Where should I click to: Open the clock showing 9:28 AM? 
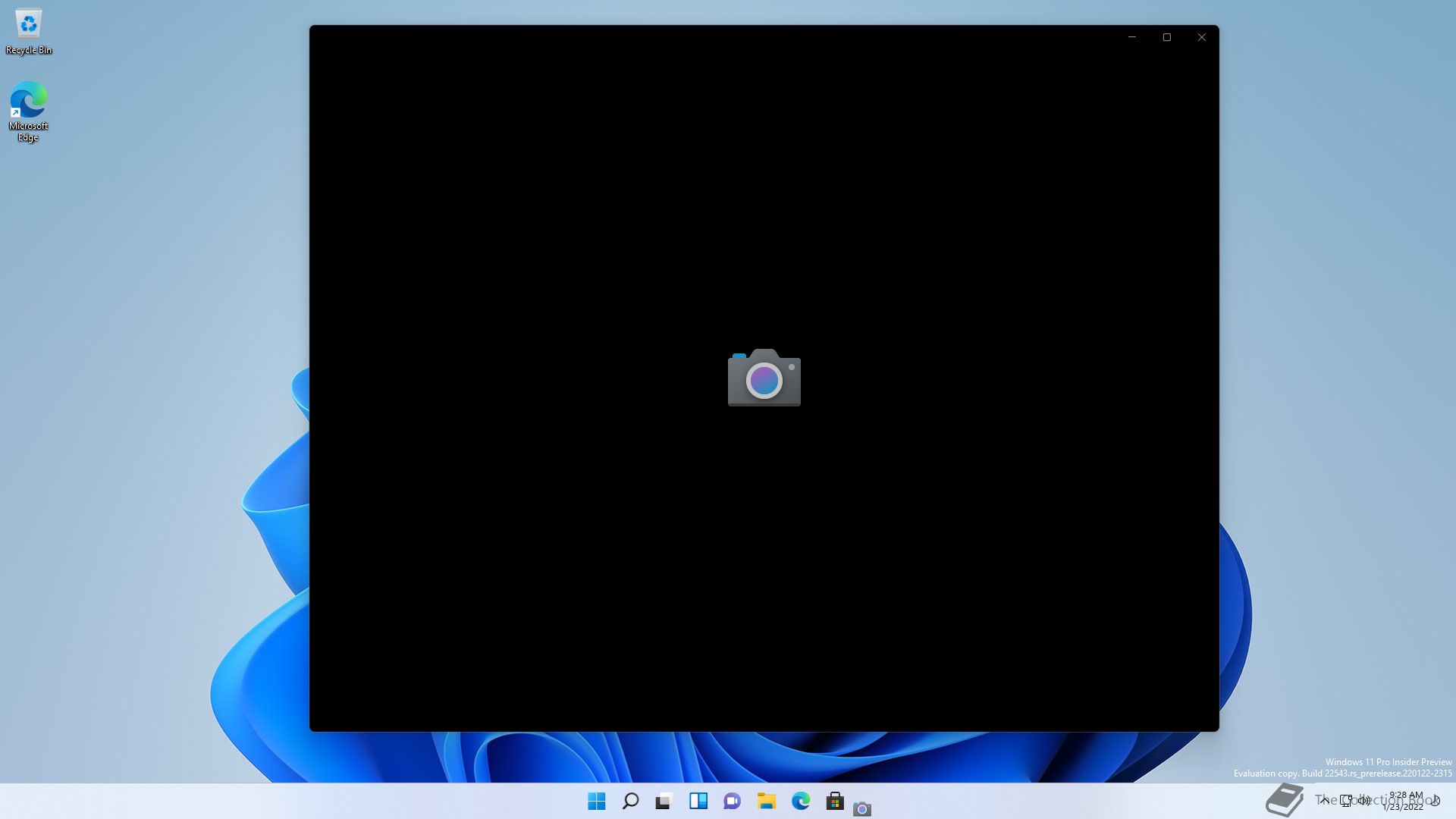click(1404, 801)
